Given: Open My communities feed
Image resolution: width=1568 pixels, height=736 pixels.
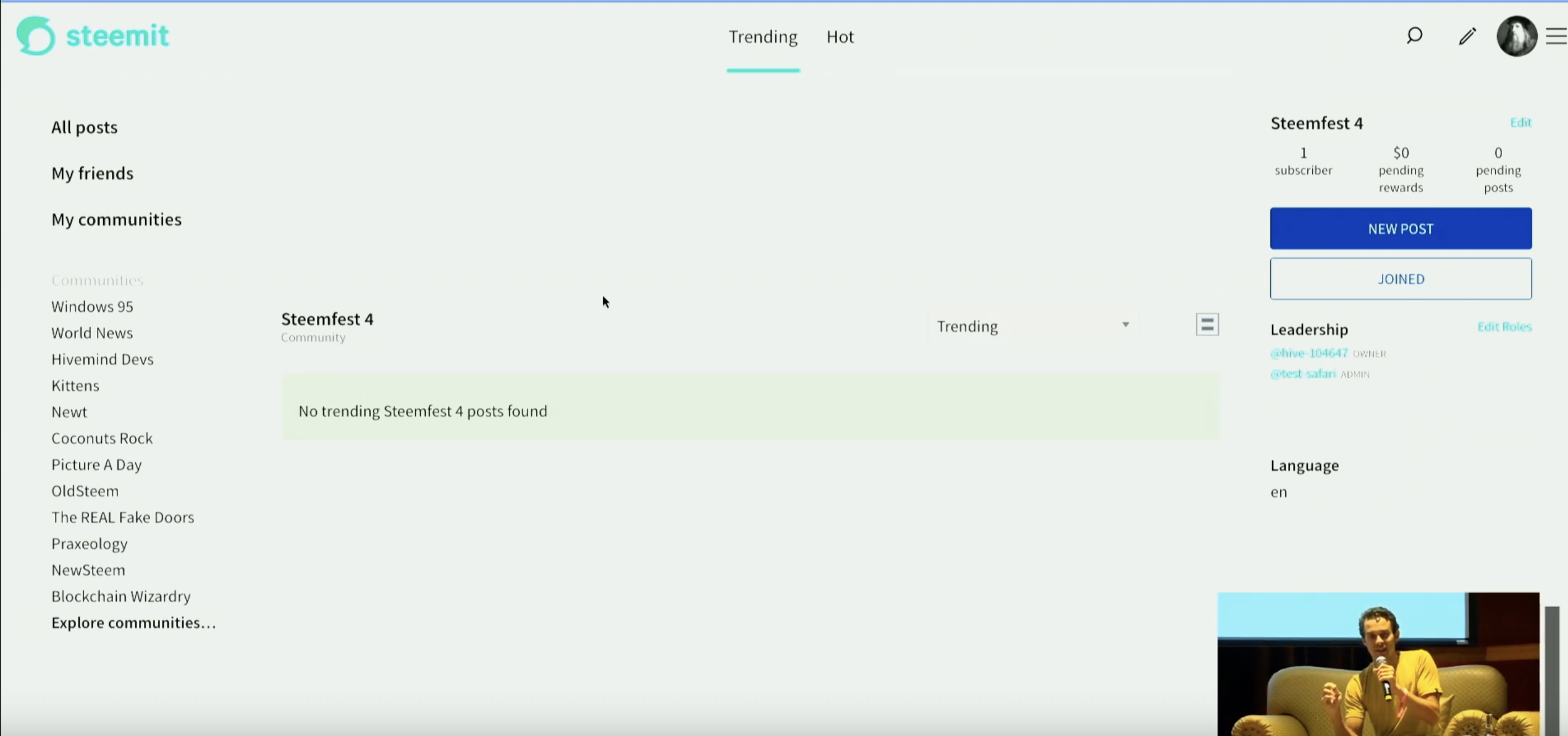Looking at the screenshot, I should click(x=117, y=220).
